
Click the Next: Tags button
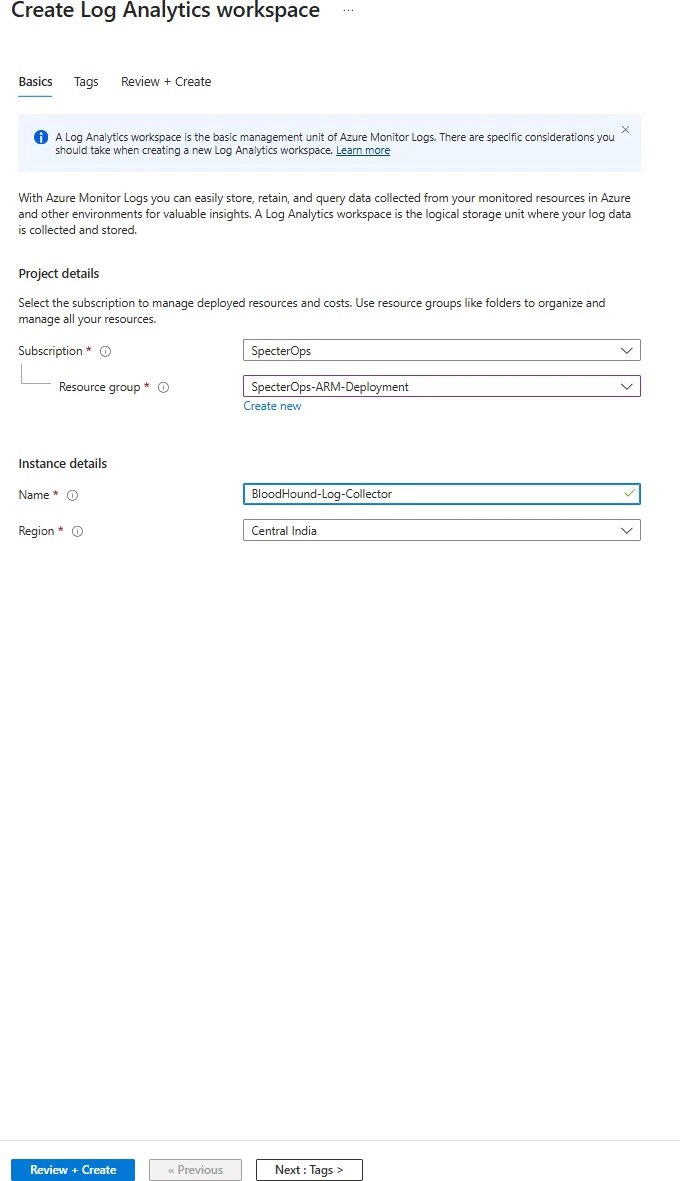[308, 1169]
